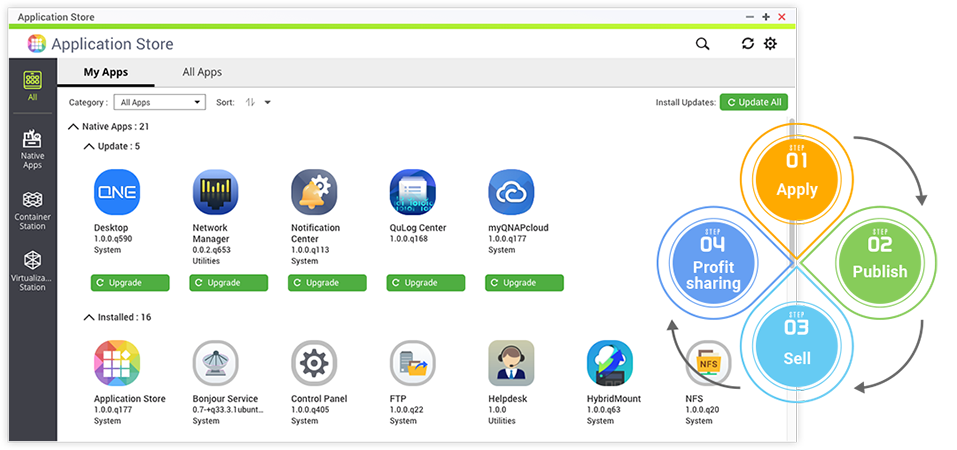
Task: Collapse the Native Apps : 21 section
Action: pyautogui.click(x=73, y=127)
